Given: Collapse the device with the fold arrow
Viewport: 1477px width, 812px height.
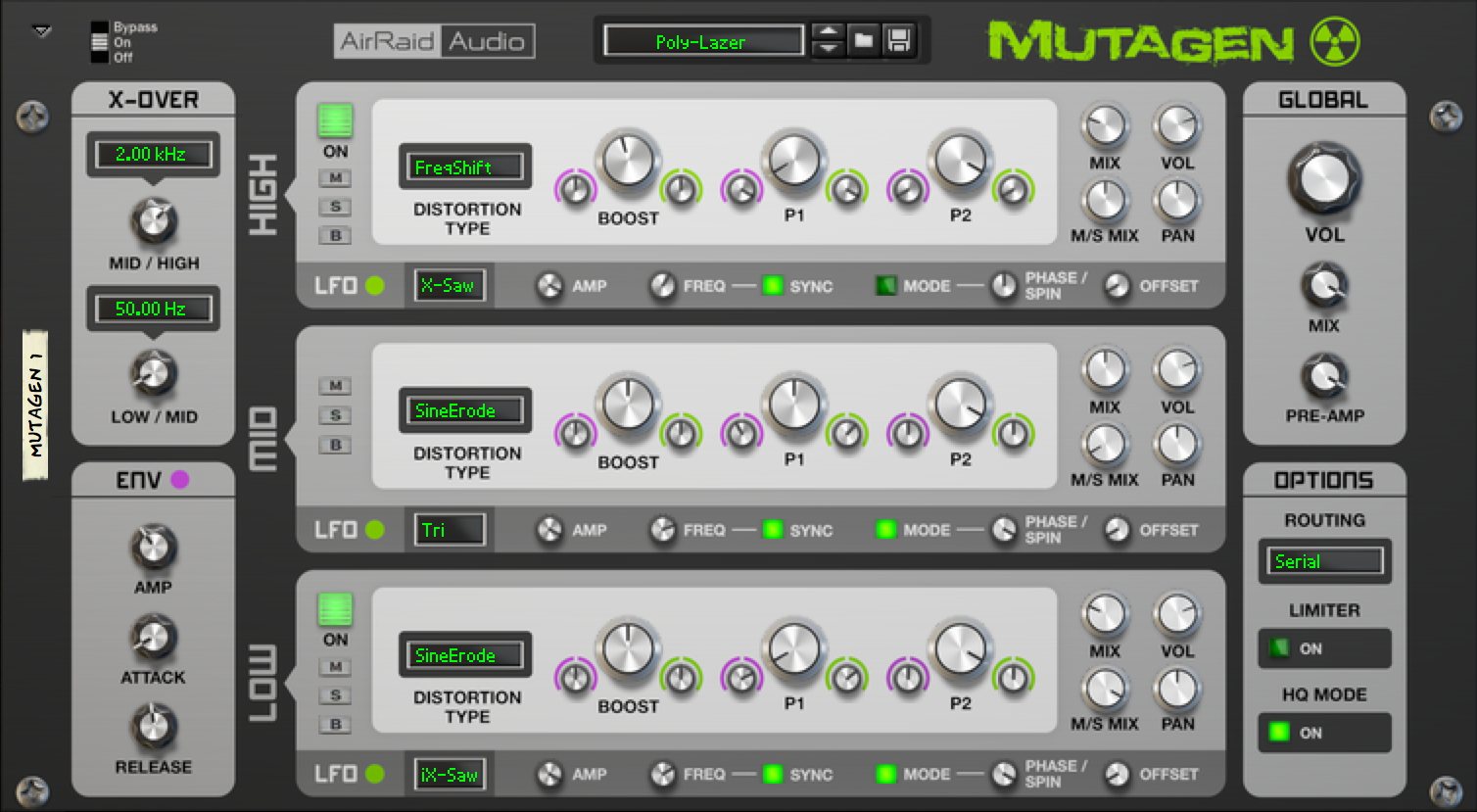Looking at the screenshot, I should 41,31.
